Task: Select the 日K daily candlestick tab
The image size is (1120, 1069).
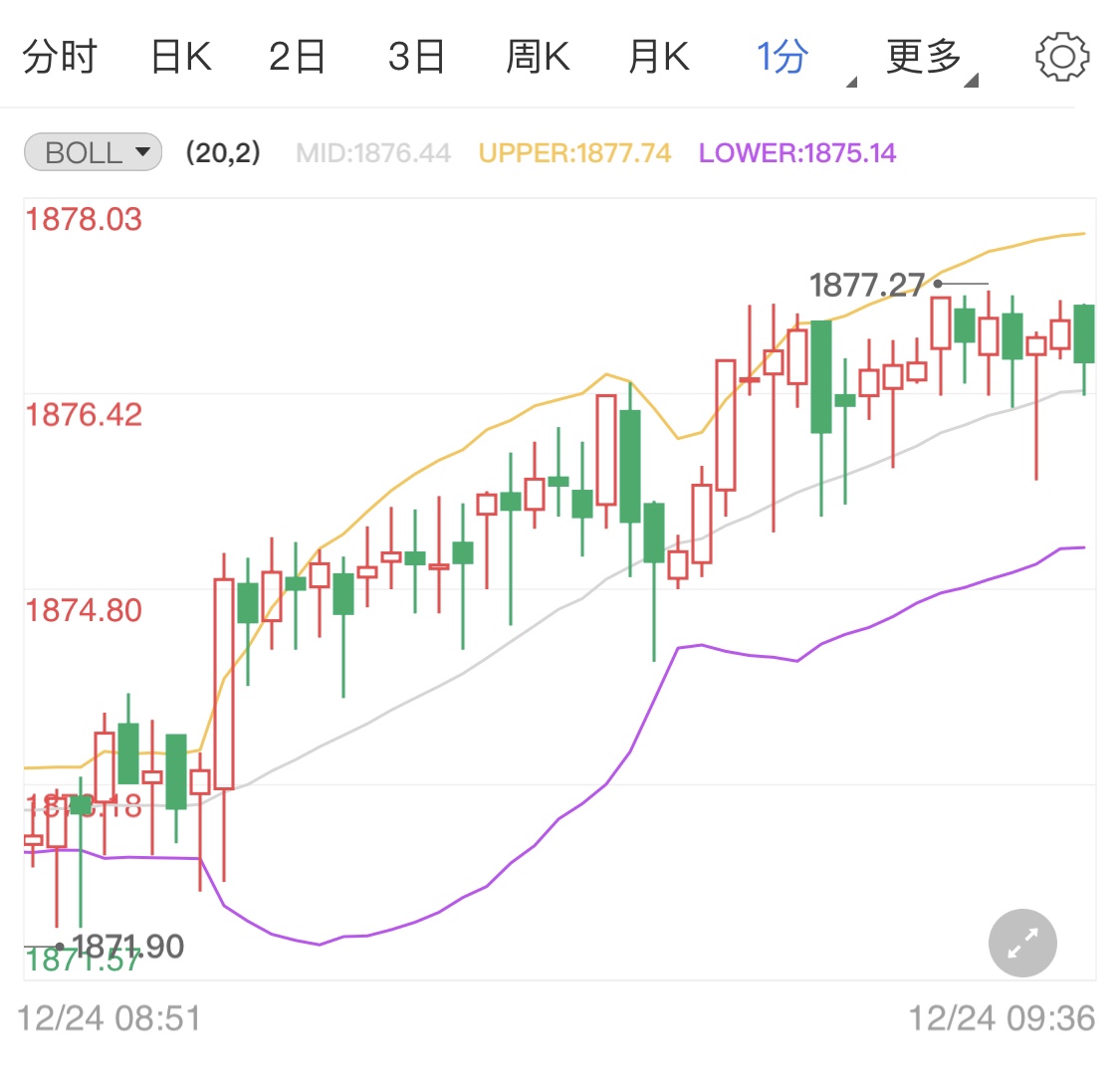Action: [x=181, y=57]
